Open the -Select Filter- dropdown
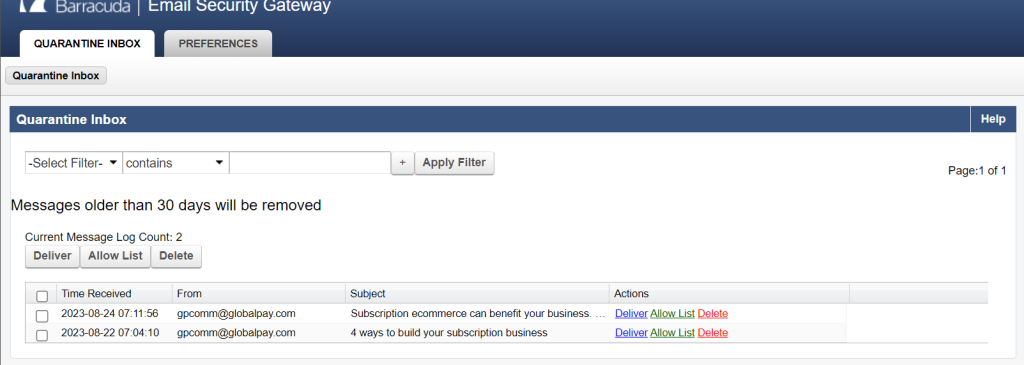The image size is (1024, 365). click(x=74, y=163)
